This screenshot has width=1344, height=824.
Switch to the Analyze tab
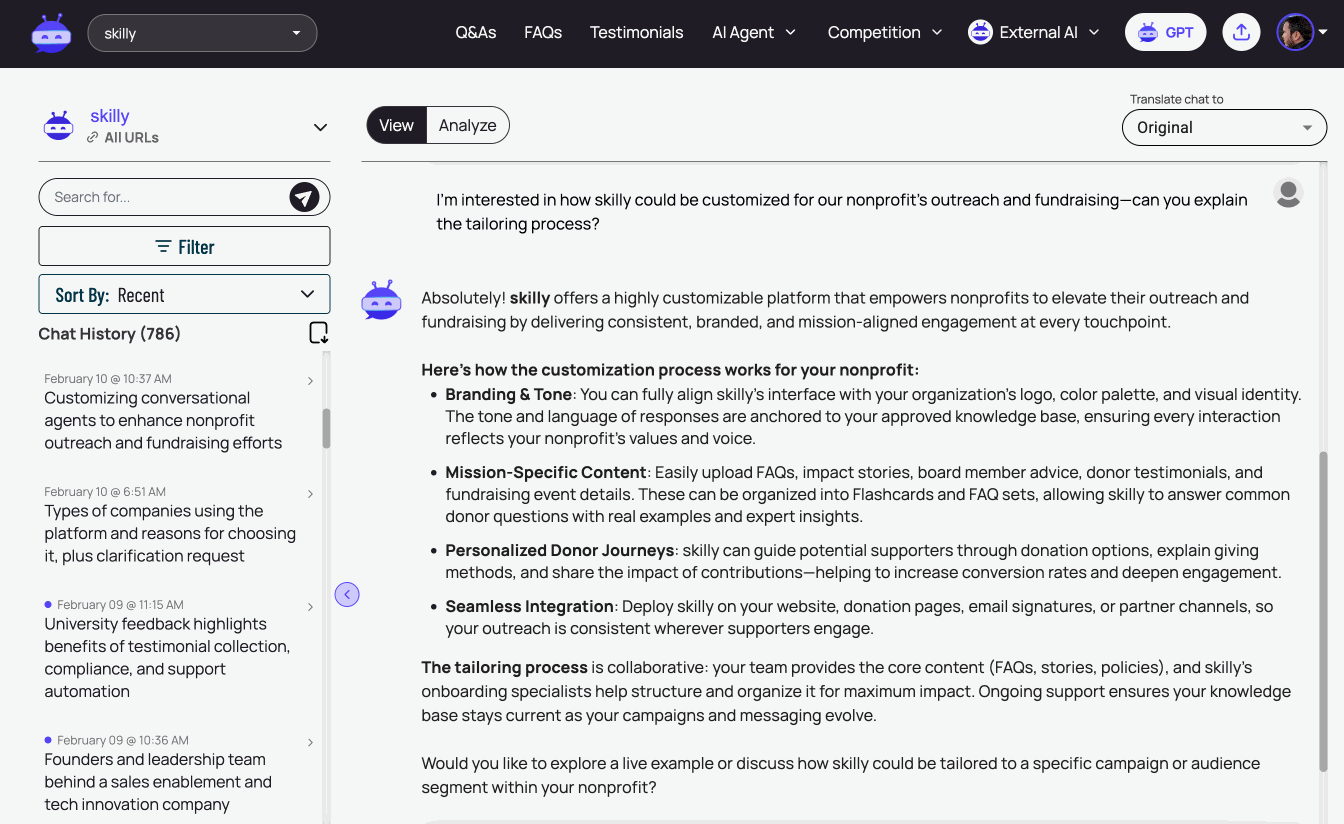[468, 125]
